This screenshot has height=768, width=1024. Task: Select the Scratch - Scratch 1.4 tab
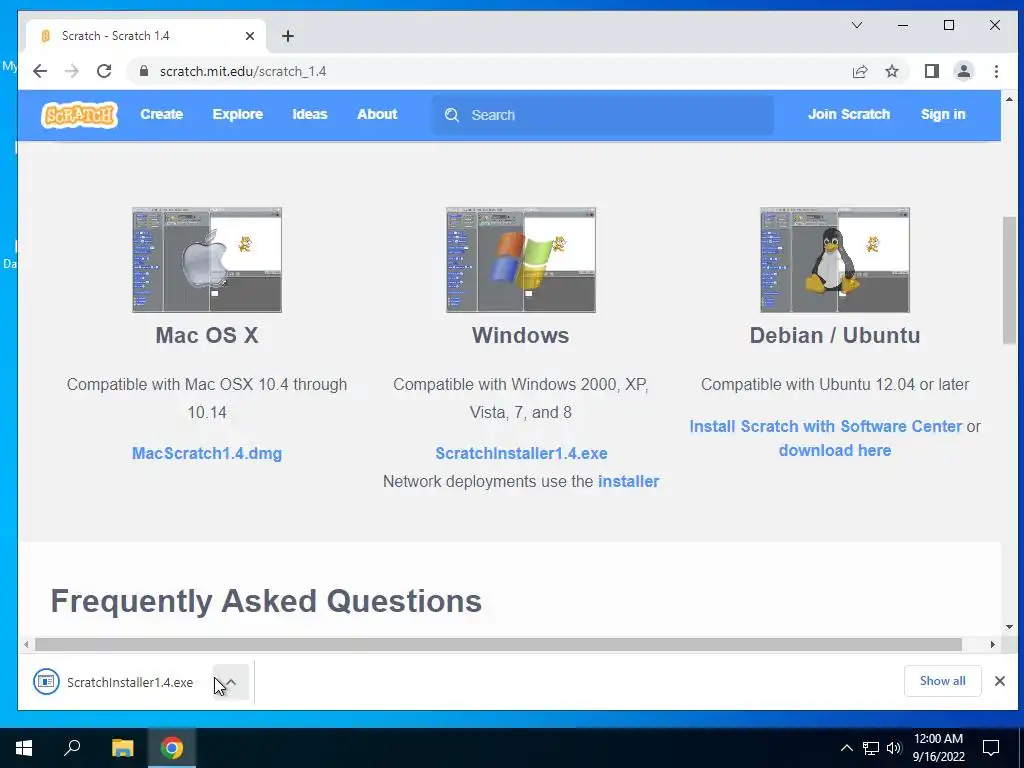(x=146, y=36)
